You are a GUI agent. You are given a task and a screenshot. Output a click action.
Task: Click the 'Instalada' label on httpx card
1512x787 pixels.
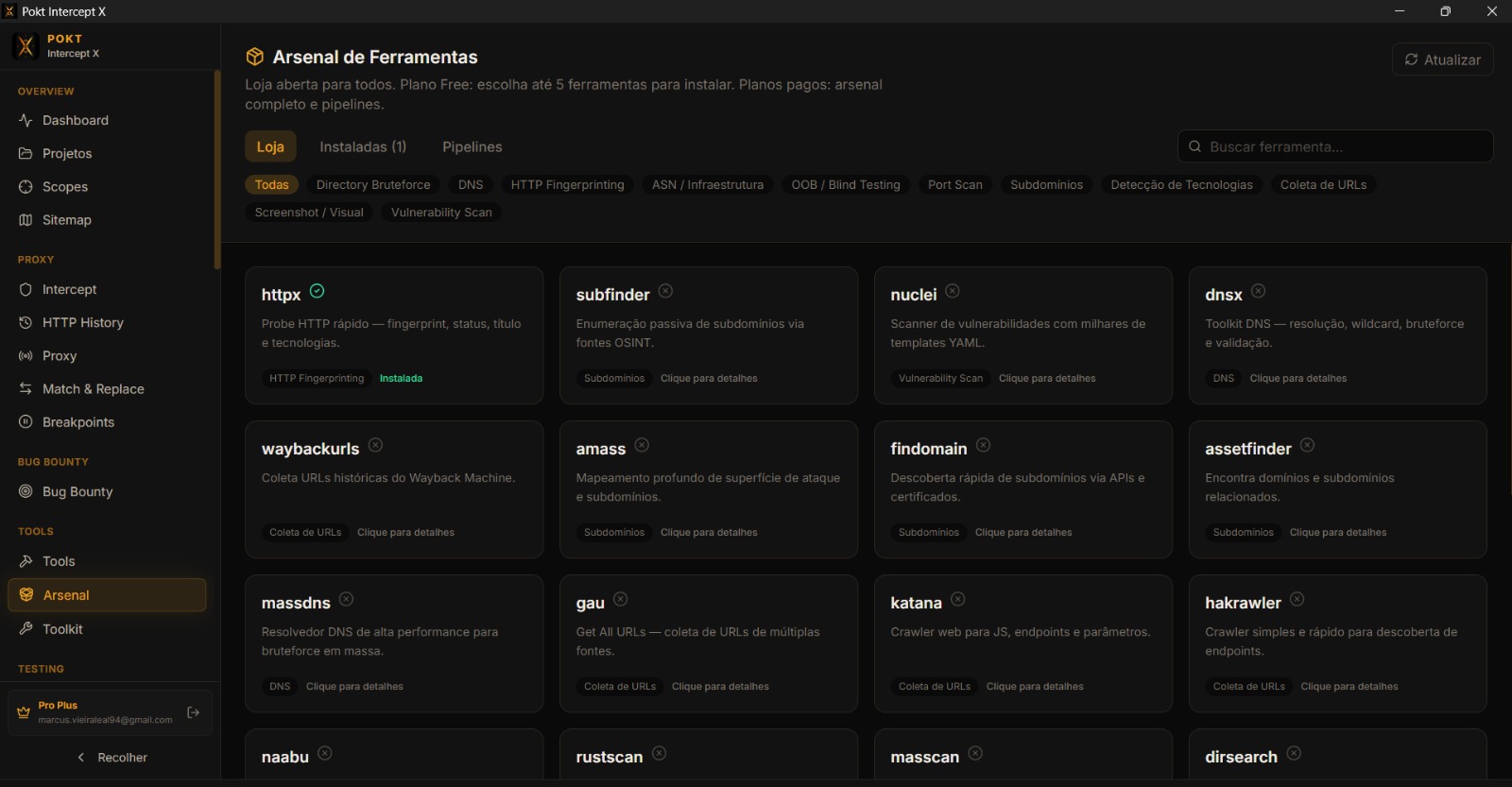coord(401,379)
